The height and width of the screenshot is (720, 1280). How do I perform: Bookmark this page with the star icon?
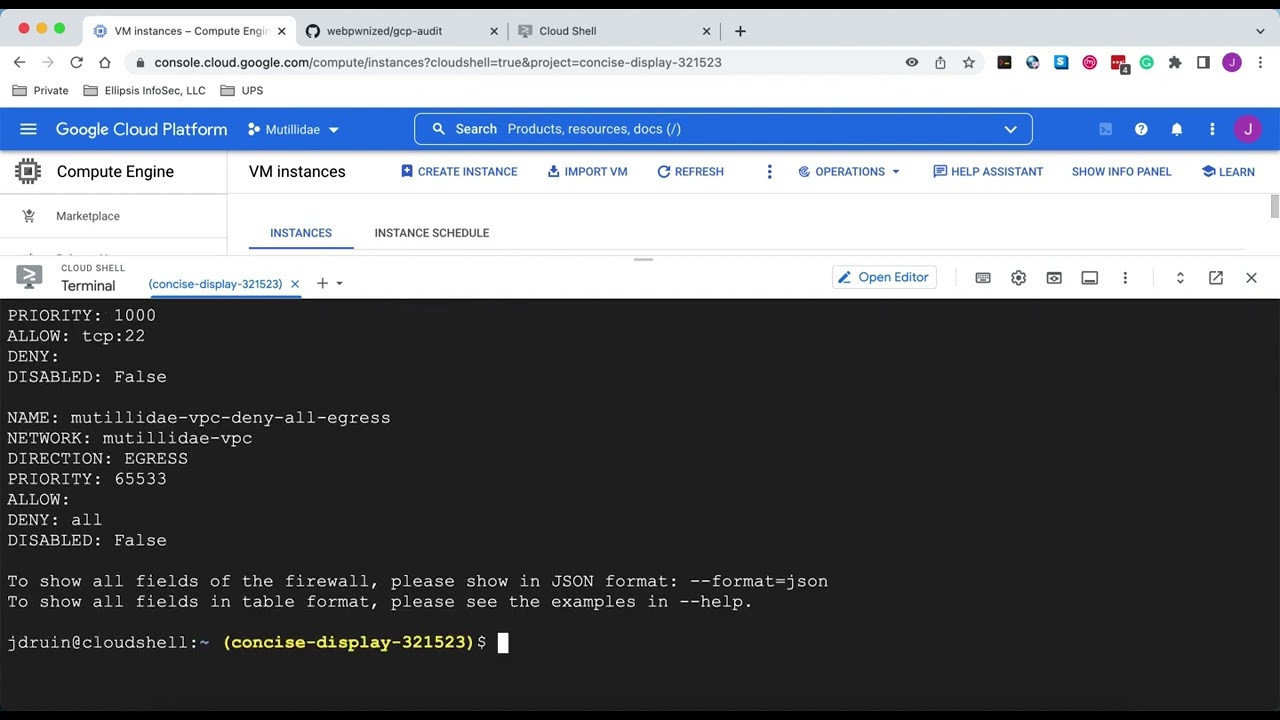click(x=969, y=62)
